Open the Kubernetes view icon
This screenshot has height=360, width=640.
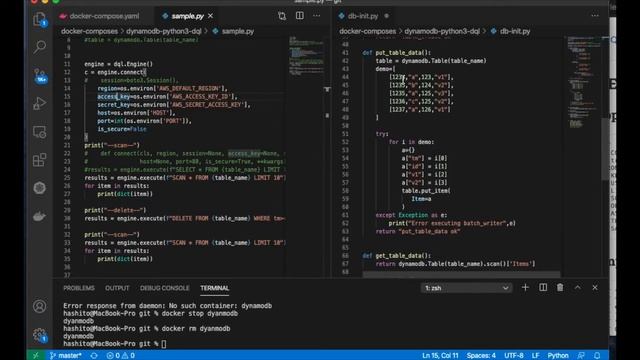click(40, 188)
